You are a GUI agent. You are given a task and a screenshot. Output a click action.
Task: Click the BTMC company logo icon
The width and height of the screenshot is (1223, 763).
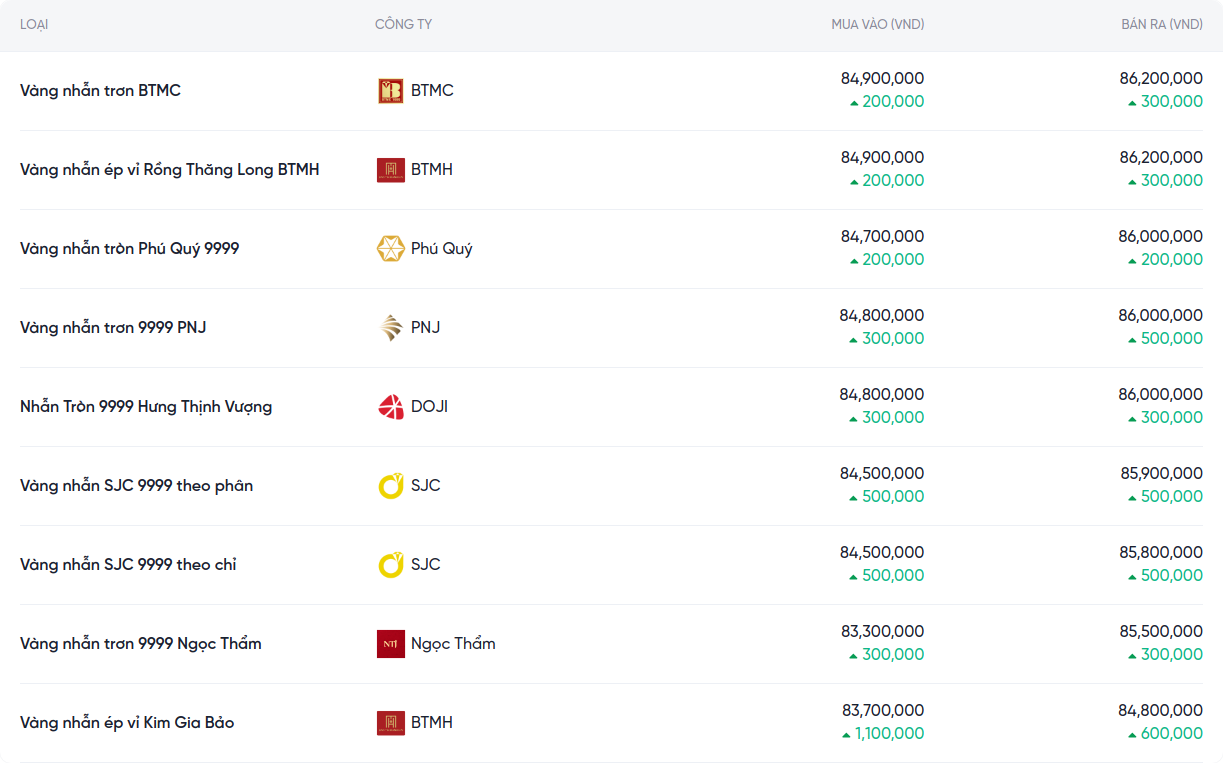tap(390, 91)
